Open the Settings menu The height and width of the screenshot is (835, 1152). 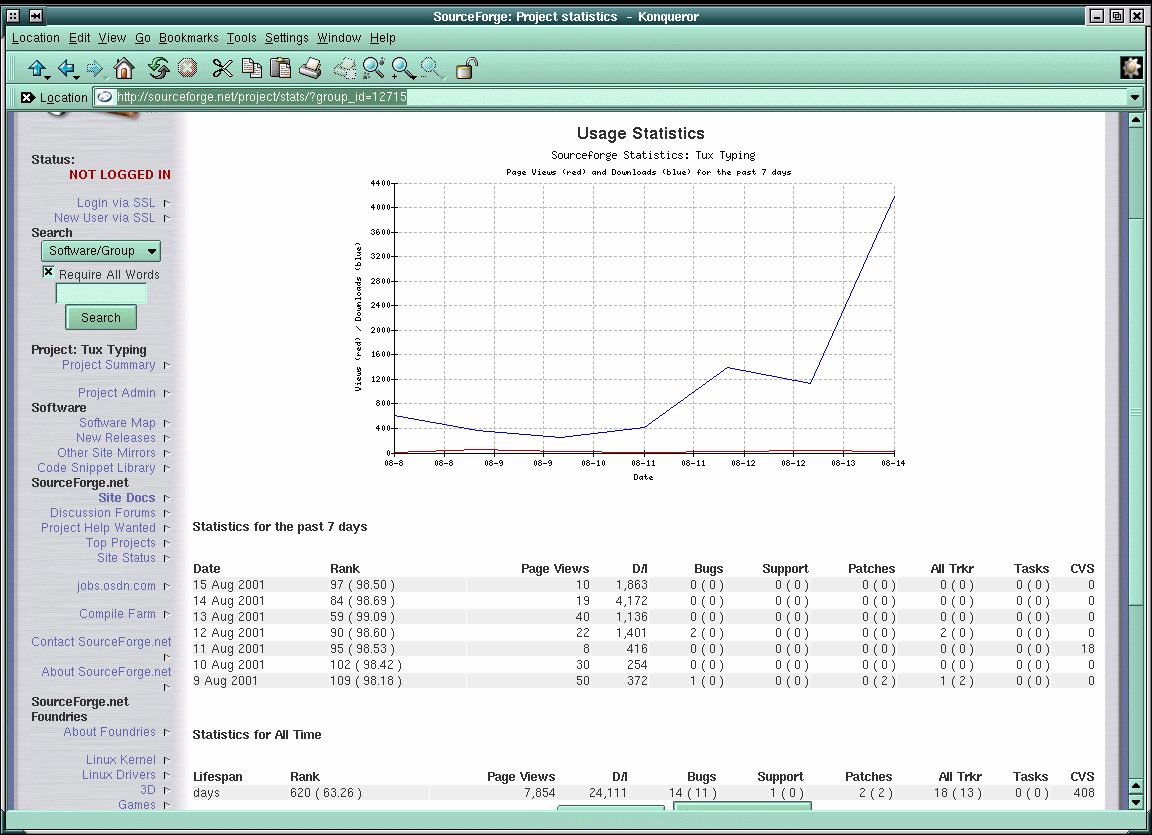point(287,38)
